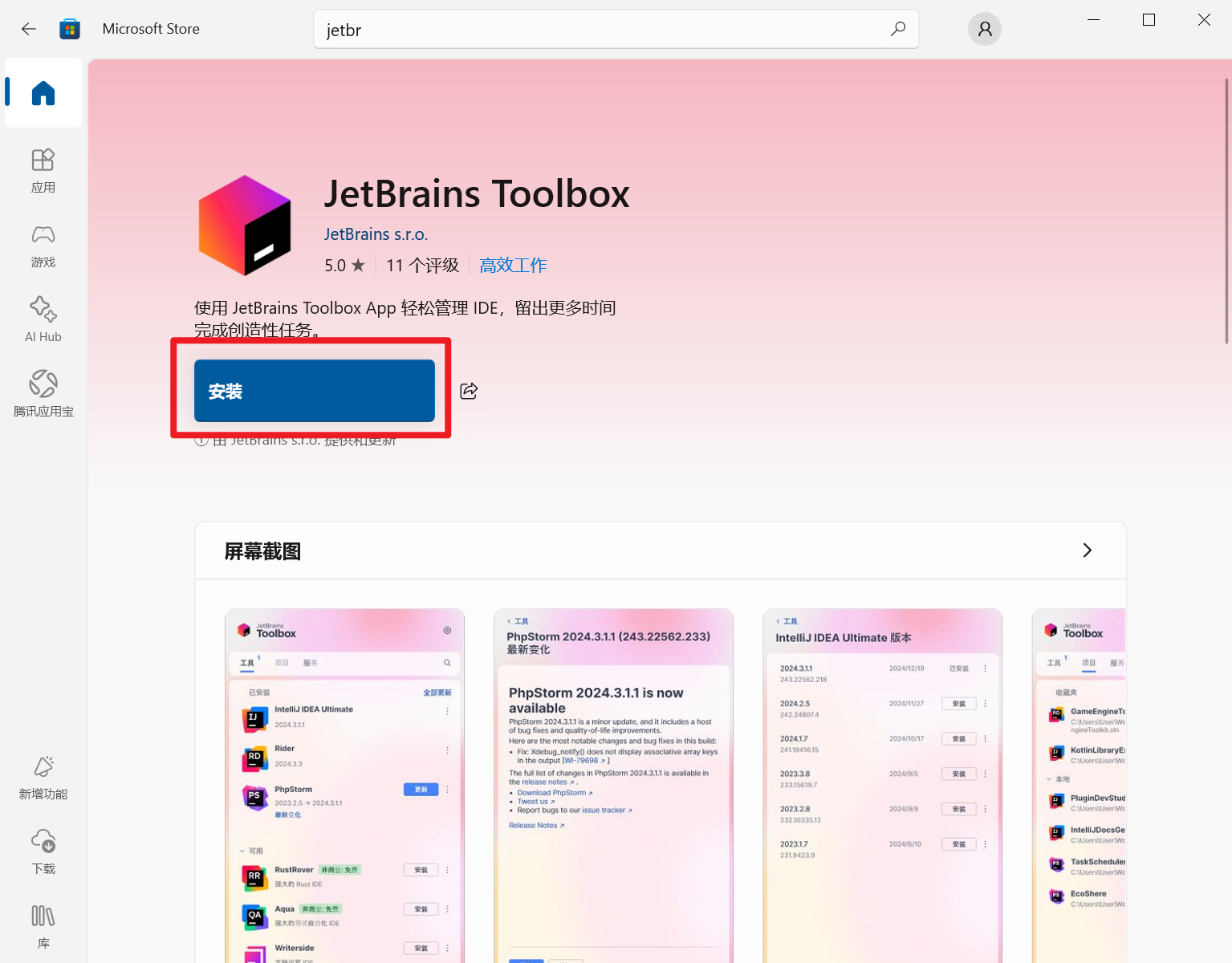Click the search box containing 'jetbr'
Screen dimensions: 1232x963
(x=602, y=30)
